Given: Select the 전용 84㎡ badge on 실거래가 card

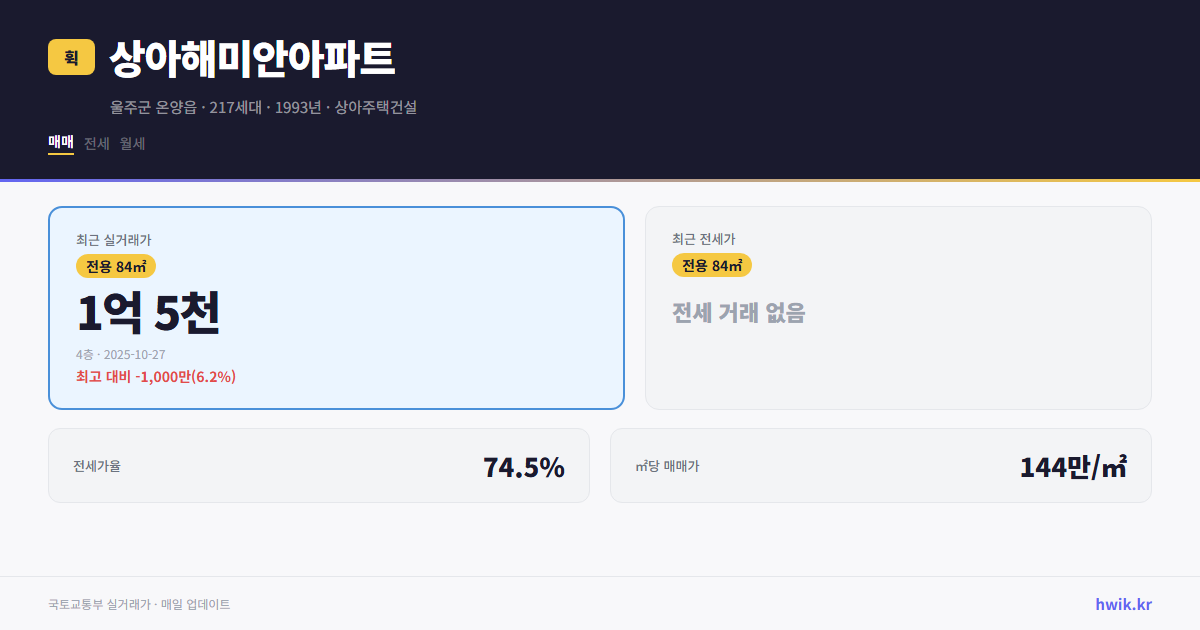Looking at the screenshot, I should (113, 266).
